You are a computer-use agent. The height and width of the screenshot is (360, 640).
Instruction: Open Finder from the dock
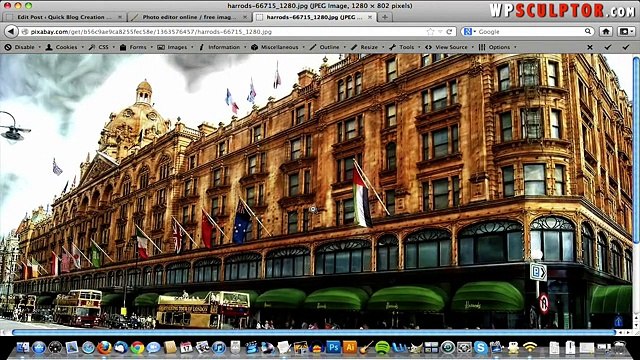22,347
